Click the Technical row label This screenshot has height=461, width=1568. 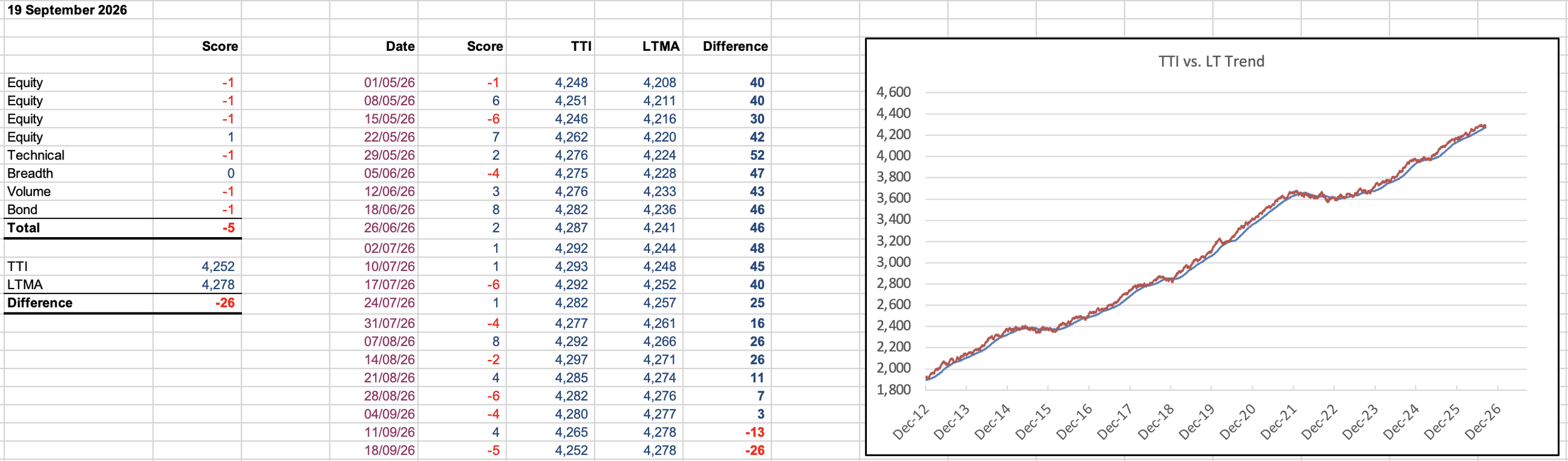[x=36, y=156]
